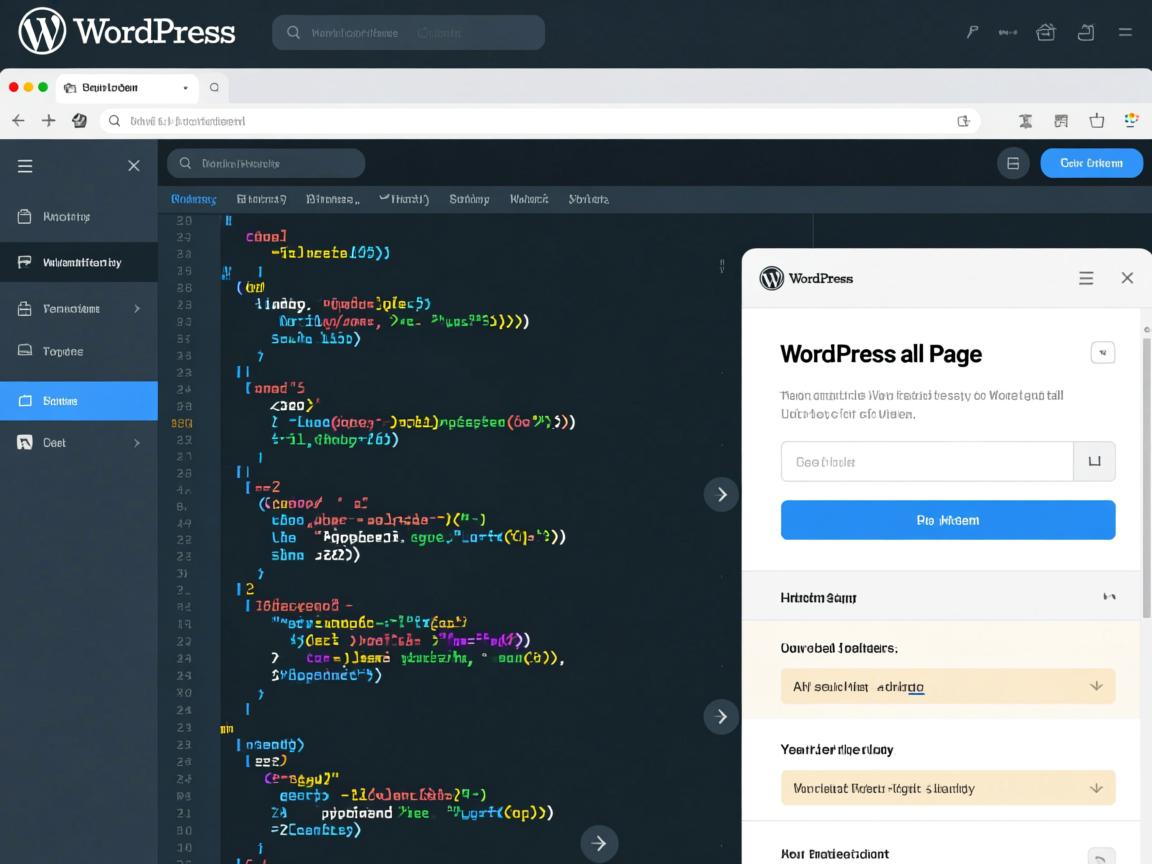Click the browser back arrow

pos(18,121)
